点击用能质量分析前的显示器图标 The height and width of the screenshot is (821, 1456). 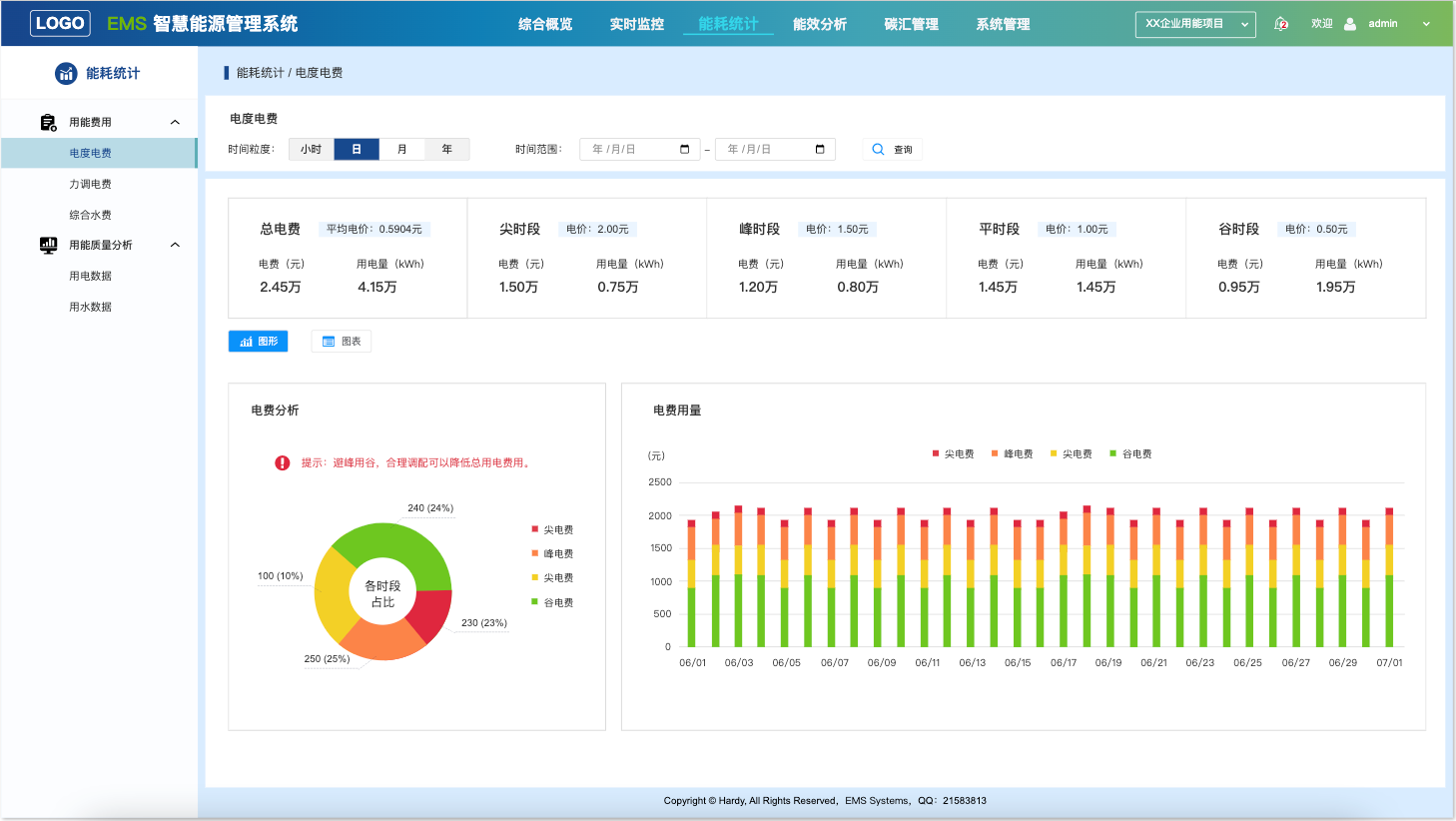[x=47, y=244]
